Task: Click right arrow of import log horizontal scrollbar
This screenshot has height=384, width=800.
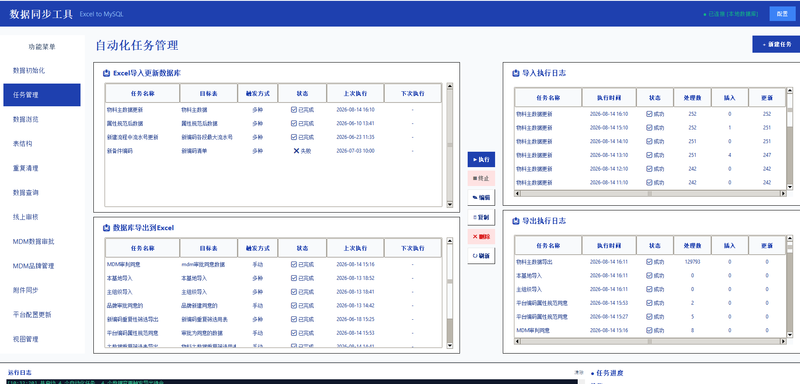Action: [783, 194]
